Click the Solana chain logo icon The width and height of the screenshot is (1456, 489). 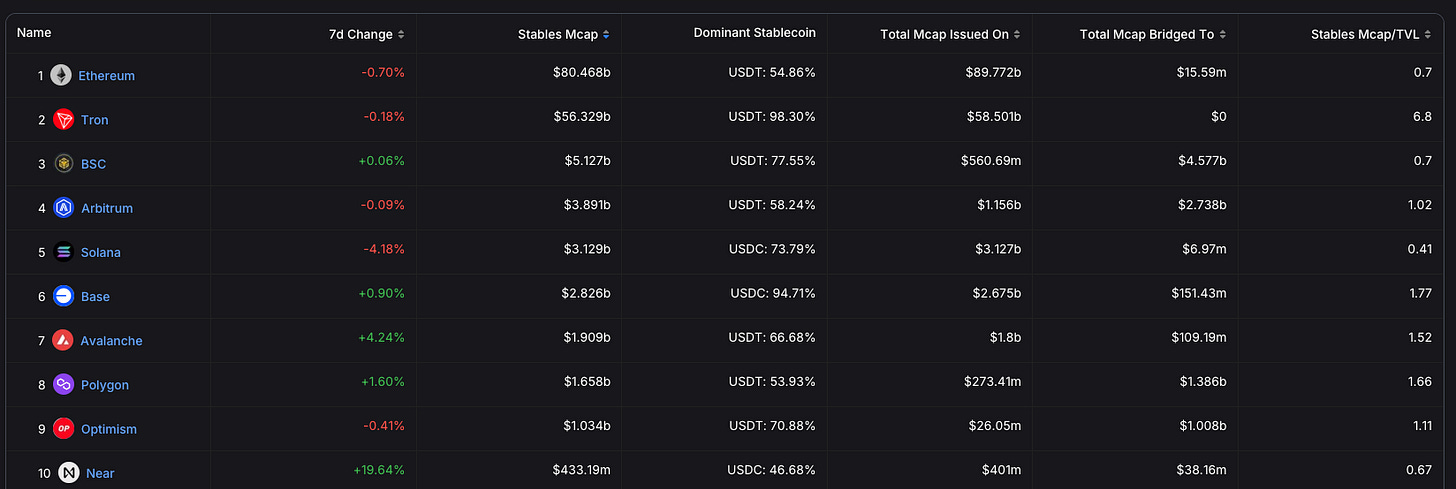point(64,252)
